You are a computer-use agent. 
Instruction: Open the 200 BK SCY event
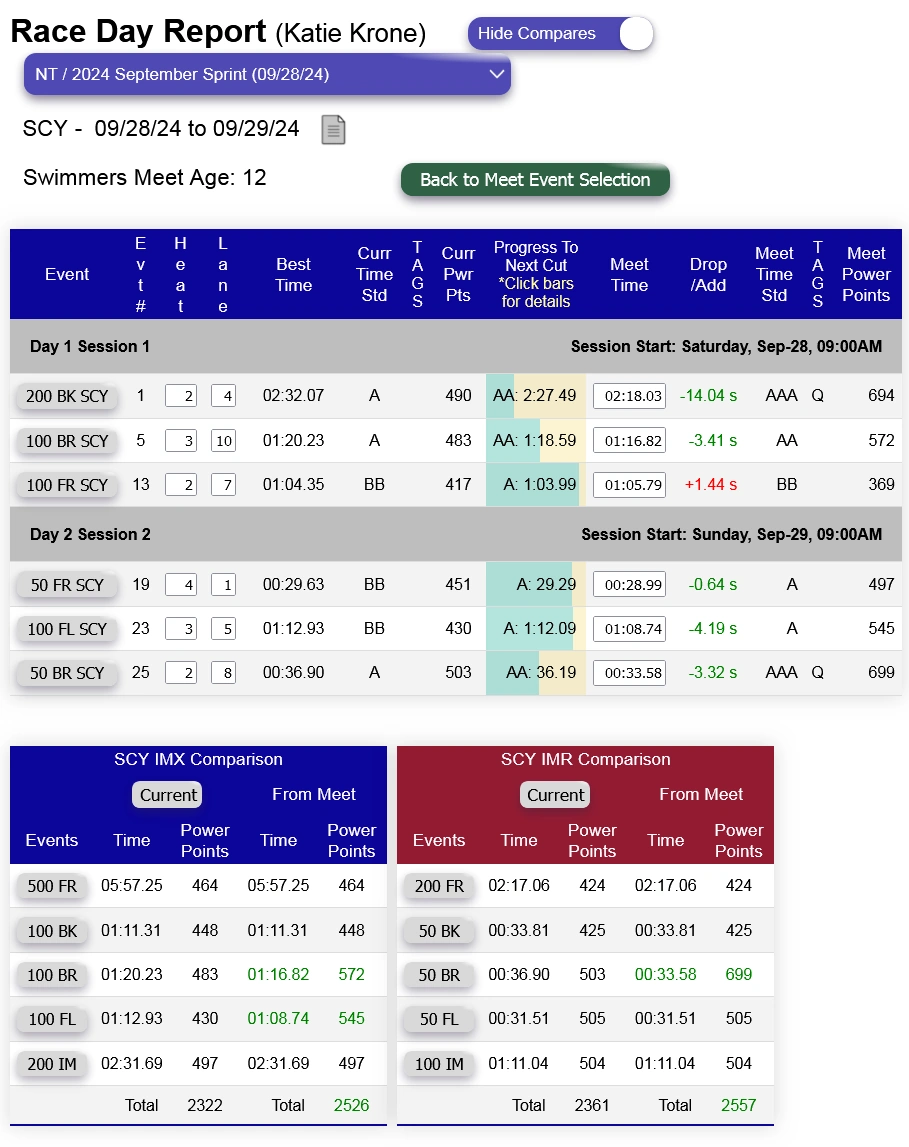67,397
